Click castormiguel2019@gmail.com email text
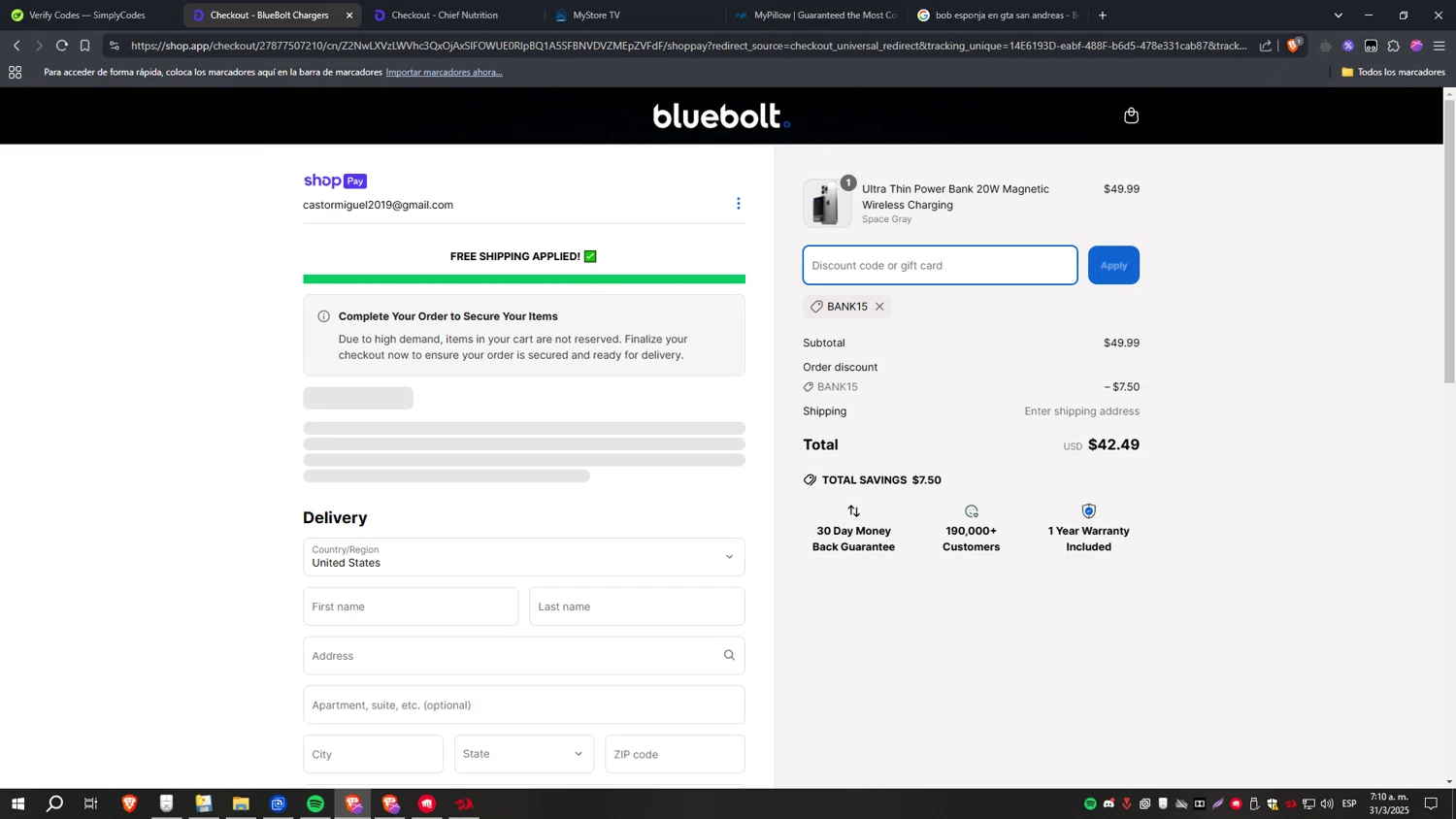The height and width of the screenshot is (819, 1456). pos(378,205)
